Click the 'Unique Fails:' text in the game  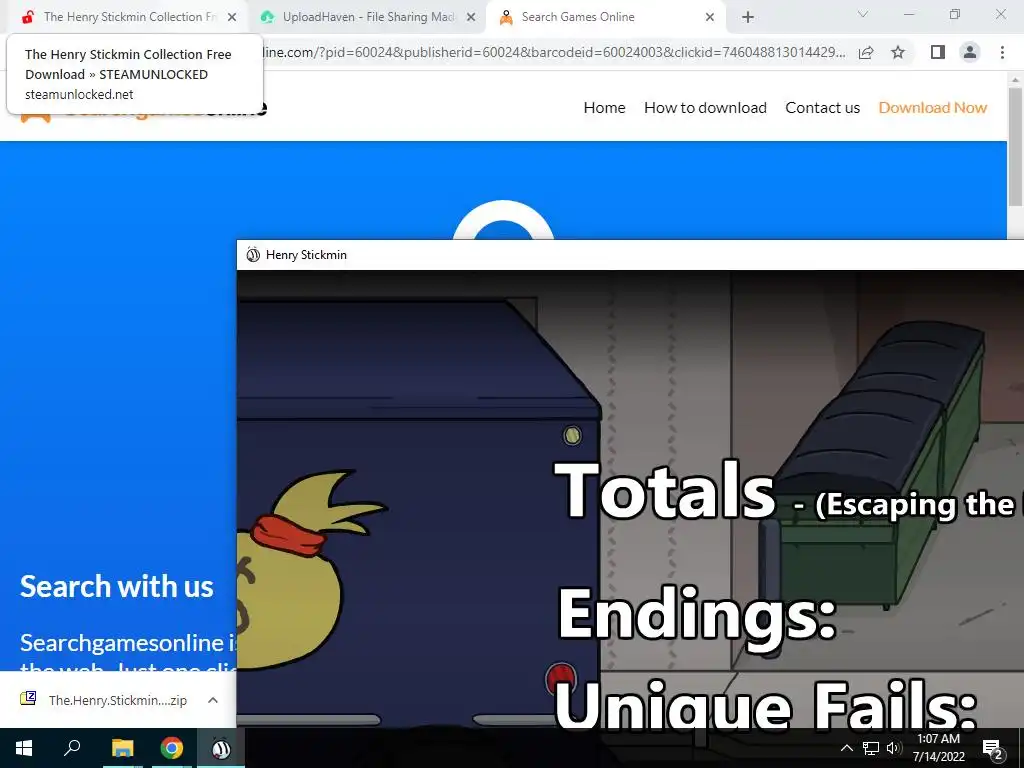pyautogui.click(x=765, y=704)
